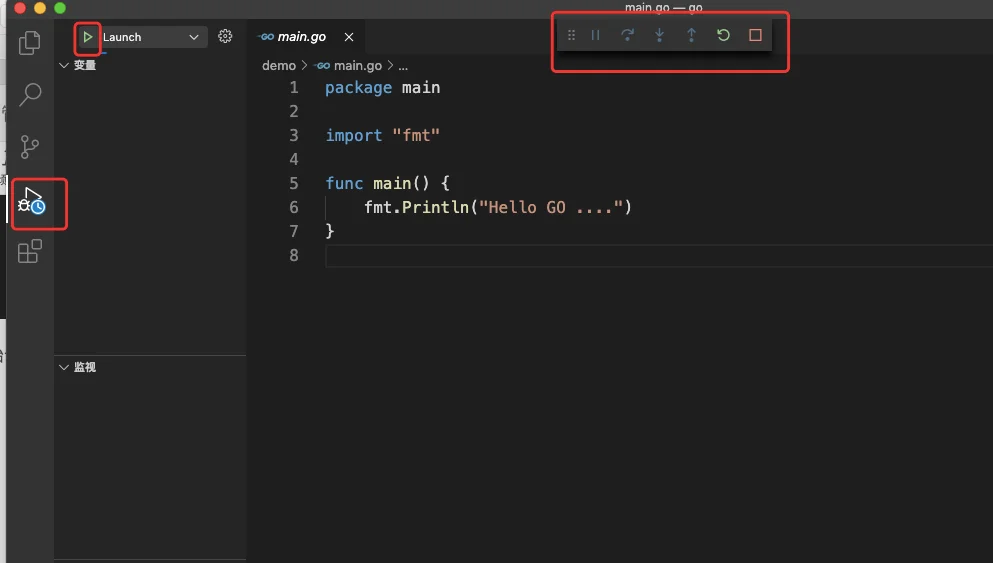The image size is (993, 563).
Task: Click the text 'import "fmt"'
Action: click(x=383, y=136)
